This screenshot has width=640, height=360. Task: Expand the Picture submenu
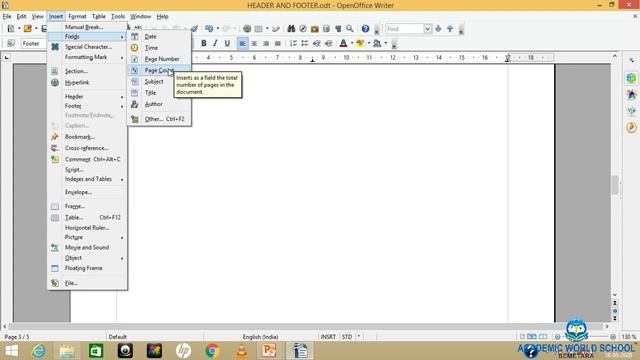coord(87,238)
